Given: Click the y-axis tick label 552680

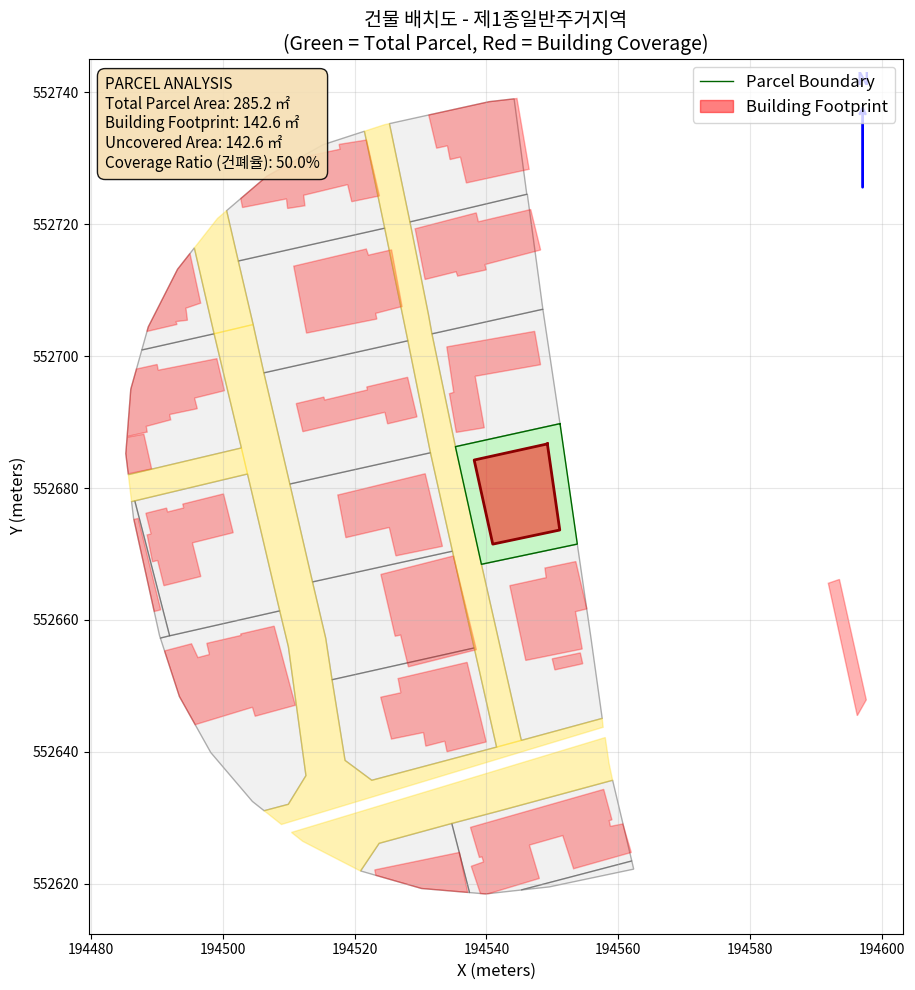Looking at the screenshot, I should (x=58, y=489).
